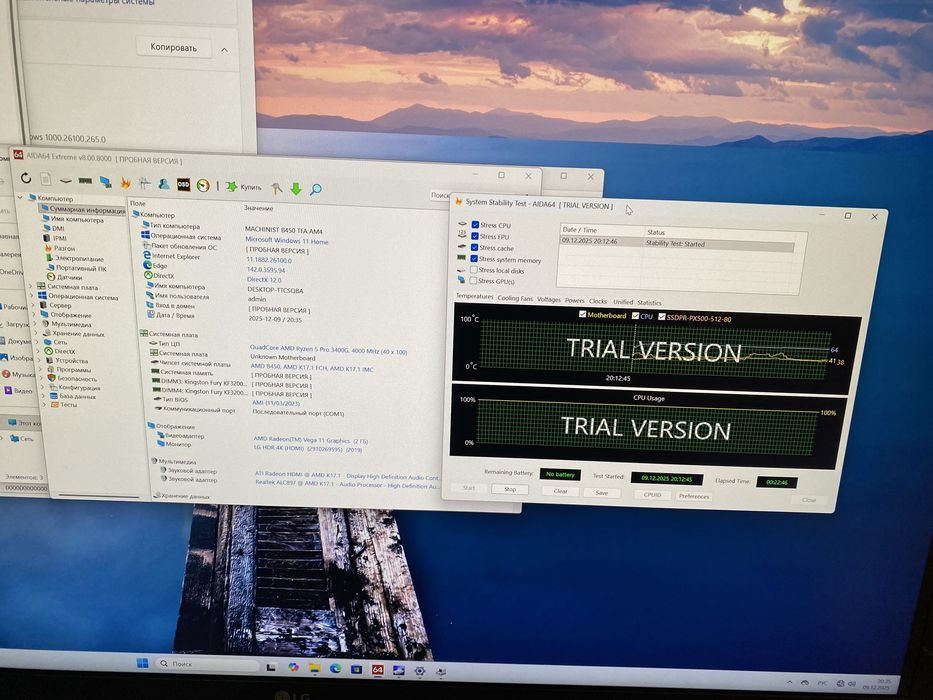Viewport: 933px width, 700px height.
Task: Open AIDA64 icon on the taskbar
Action: pos(377,670)
